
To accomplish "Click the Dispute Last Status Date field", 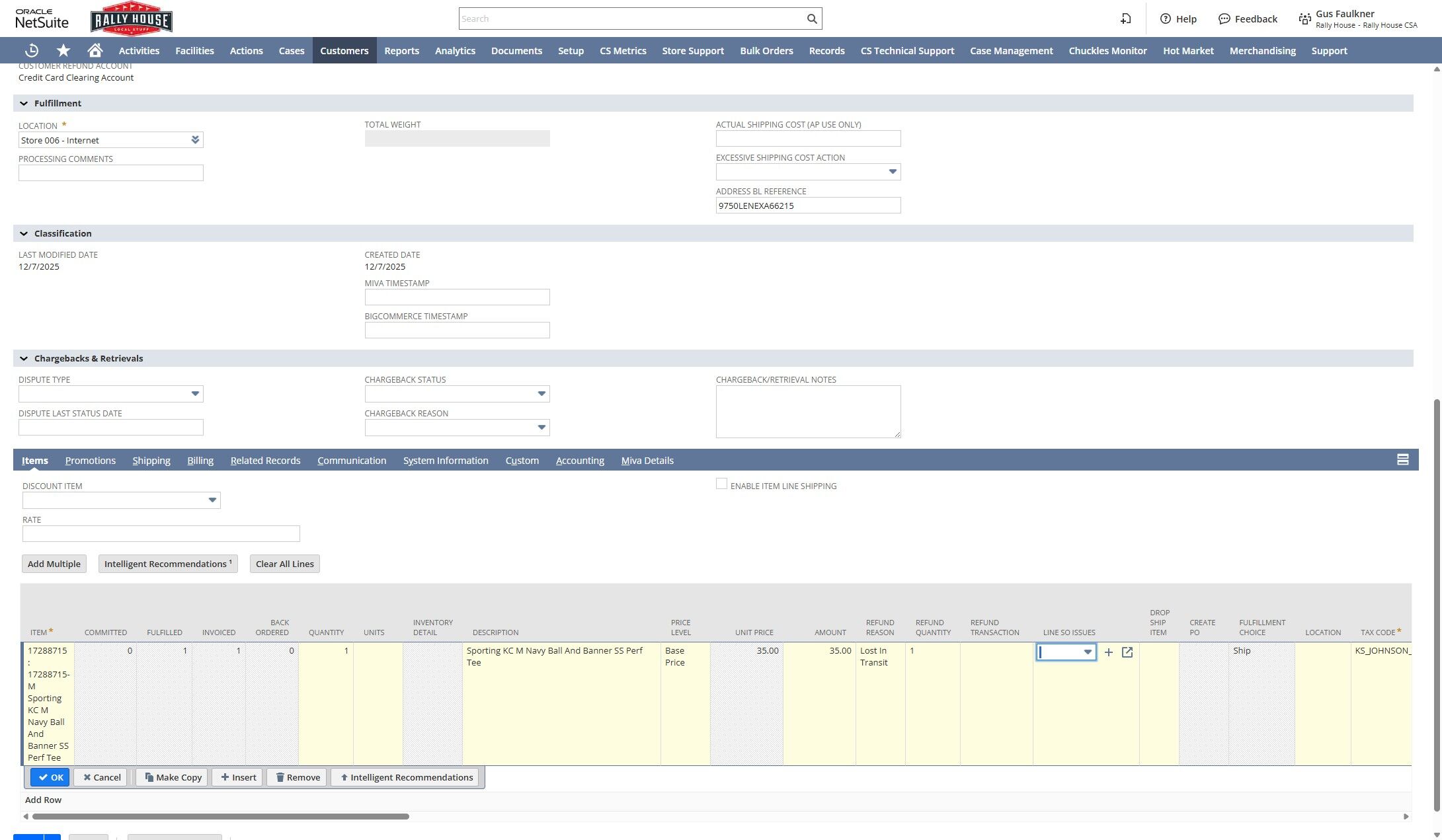I will coord(111,428).
